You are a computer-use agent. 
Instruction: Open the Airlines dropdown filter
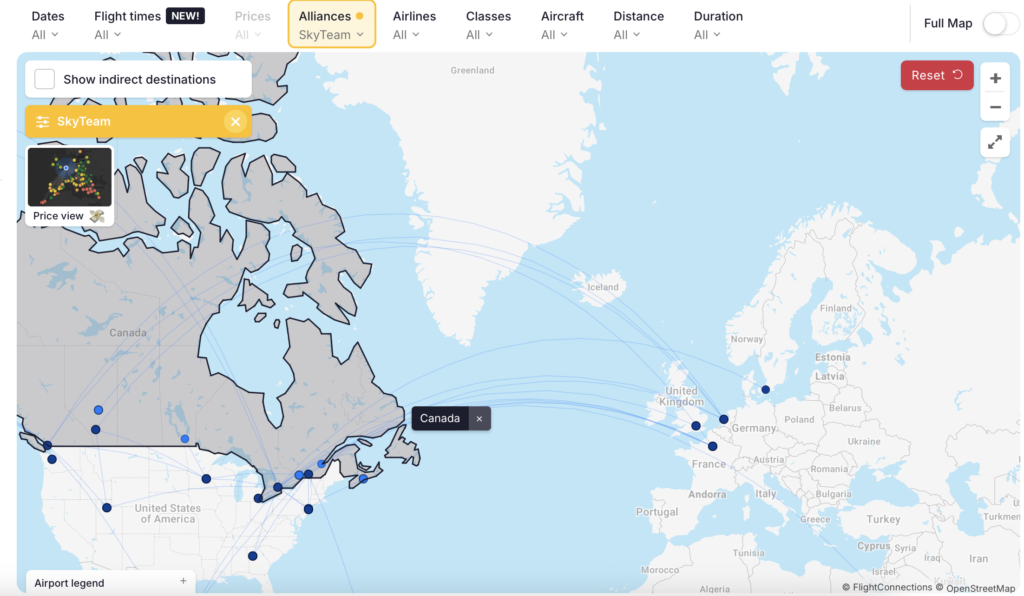click(414, 25)
